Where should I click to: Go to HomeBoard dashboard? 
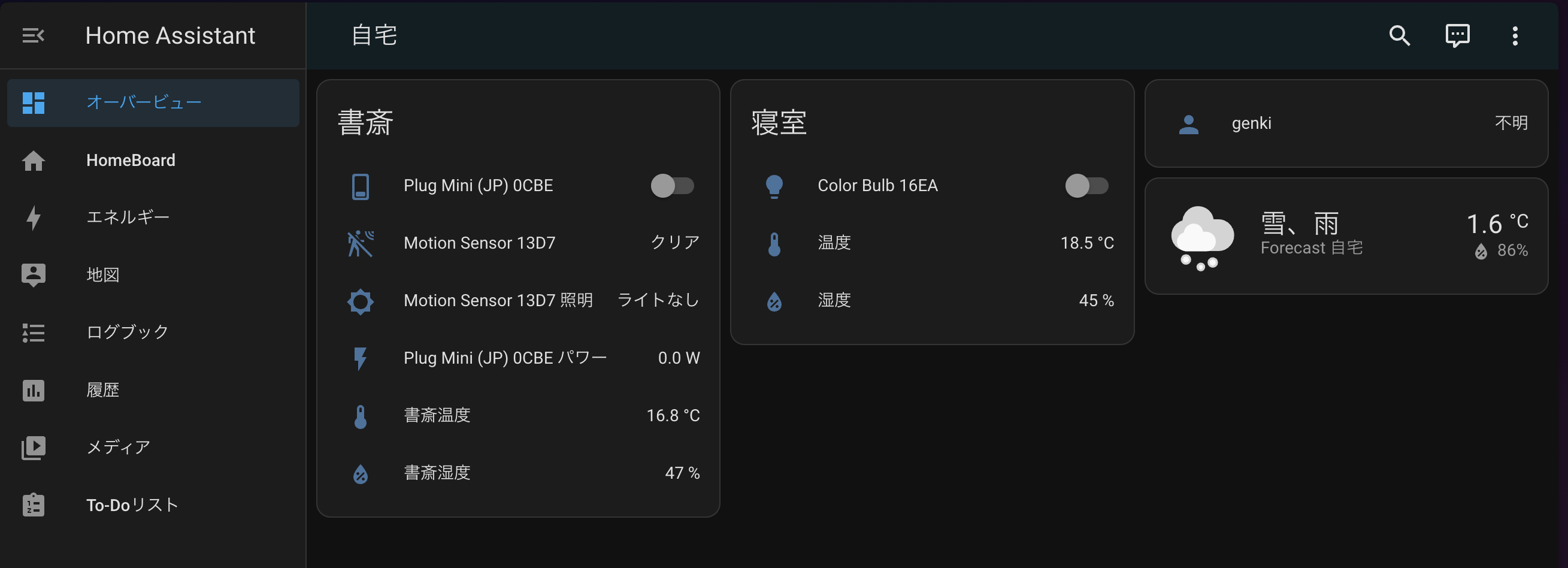click(131, 160)
